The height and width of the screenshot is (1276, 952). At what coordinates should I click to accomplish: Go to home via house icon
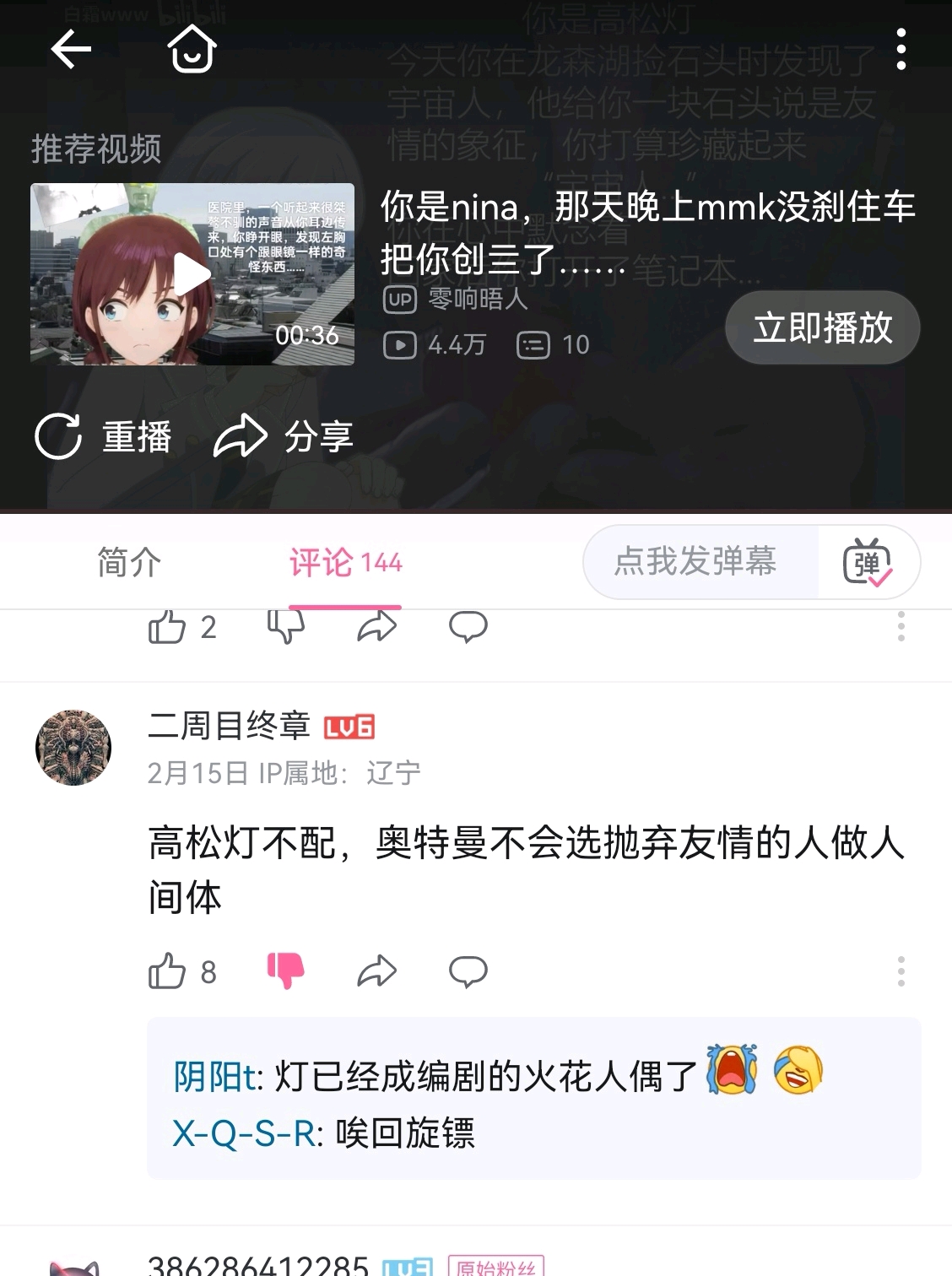(192, 50)
